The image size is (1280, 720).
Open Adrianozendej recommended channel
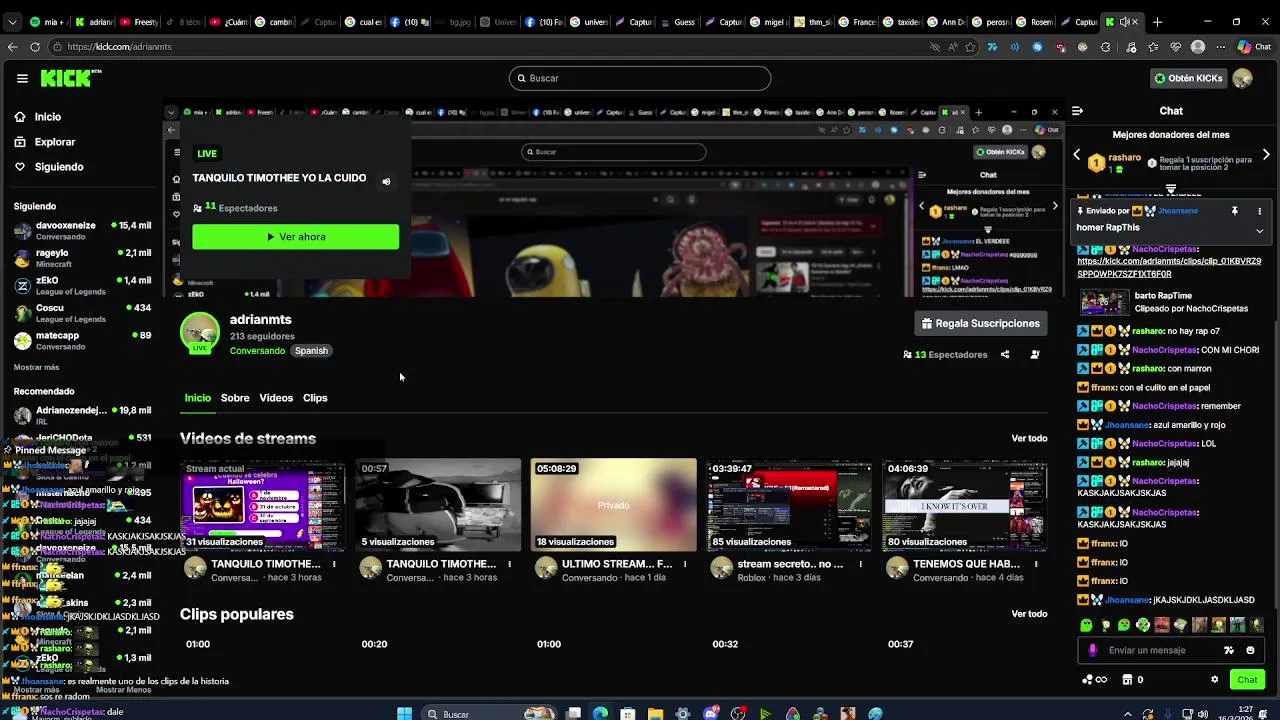coord(82,415)
